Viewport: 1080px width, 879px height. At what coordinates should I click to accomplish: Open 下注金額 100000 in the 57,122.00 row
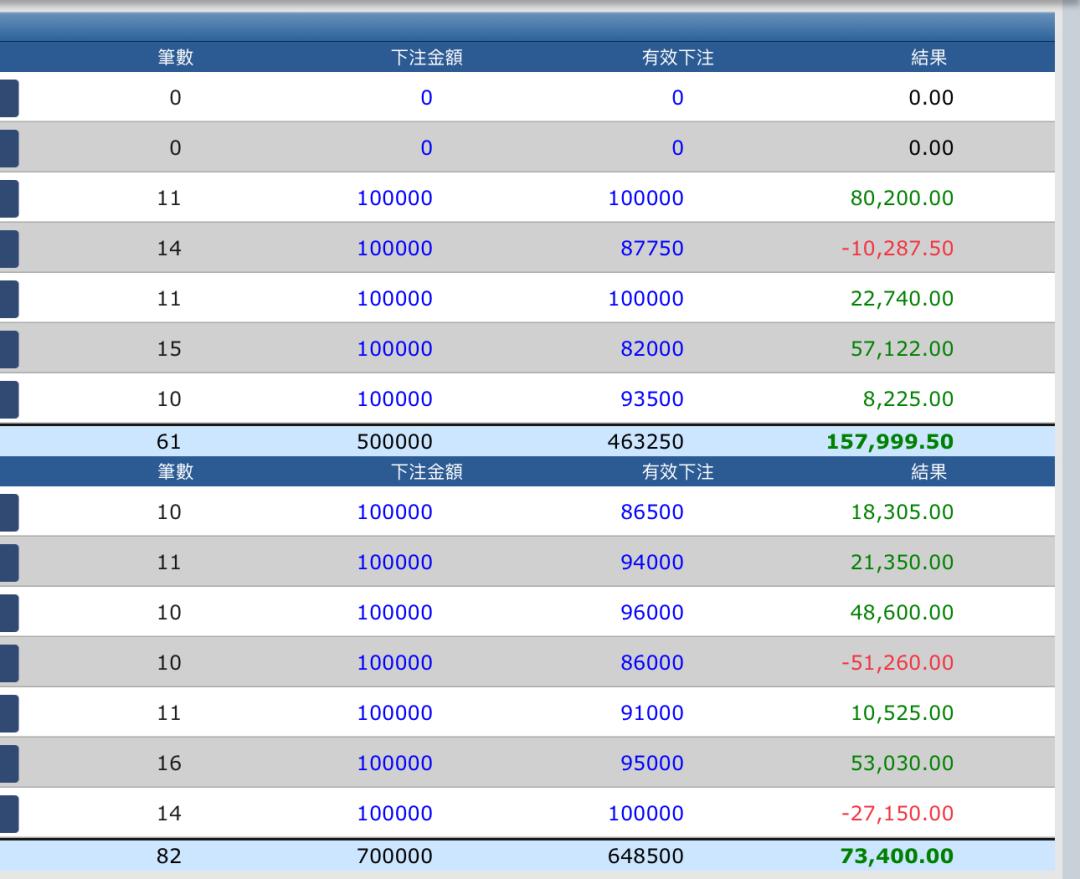[x=395, y=349]
